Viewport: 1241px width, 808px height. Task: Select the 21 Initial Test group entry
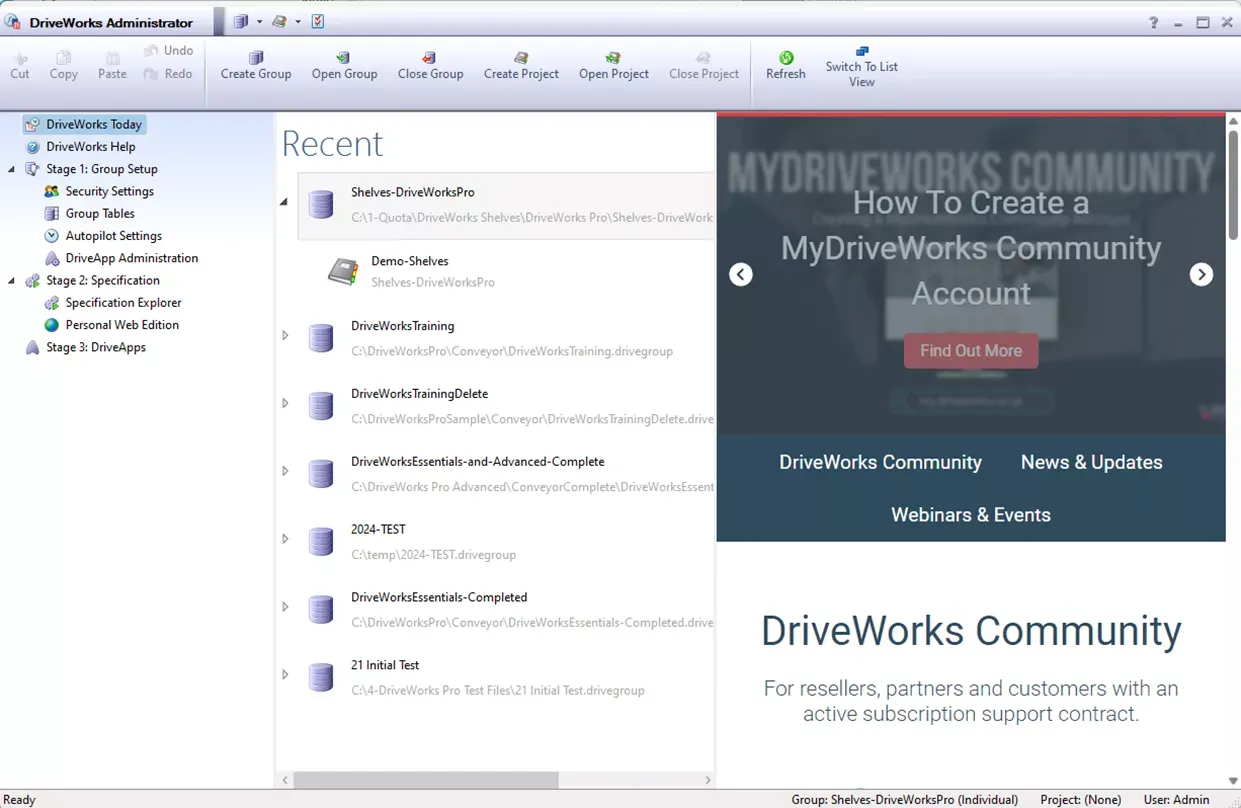point(506,677)
